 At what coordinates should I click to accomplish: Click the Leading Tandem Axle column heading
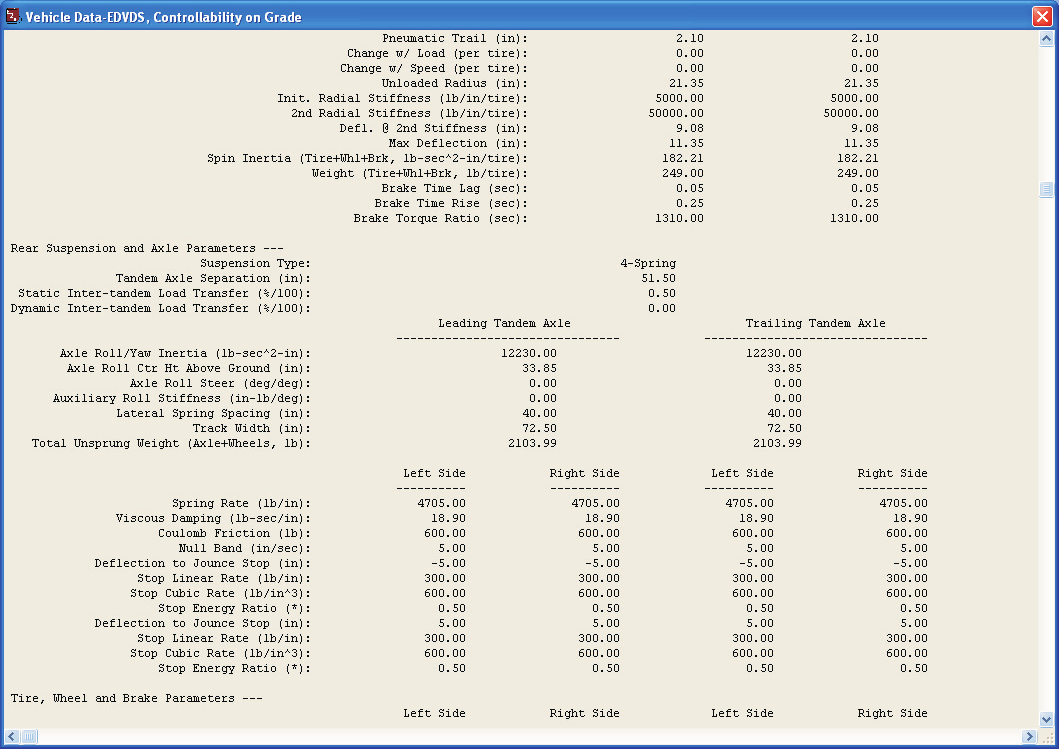[x=505, y=324]
